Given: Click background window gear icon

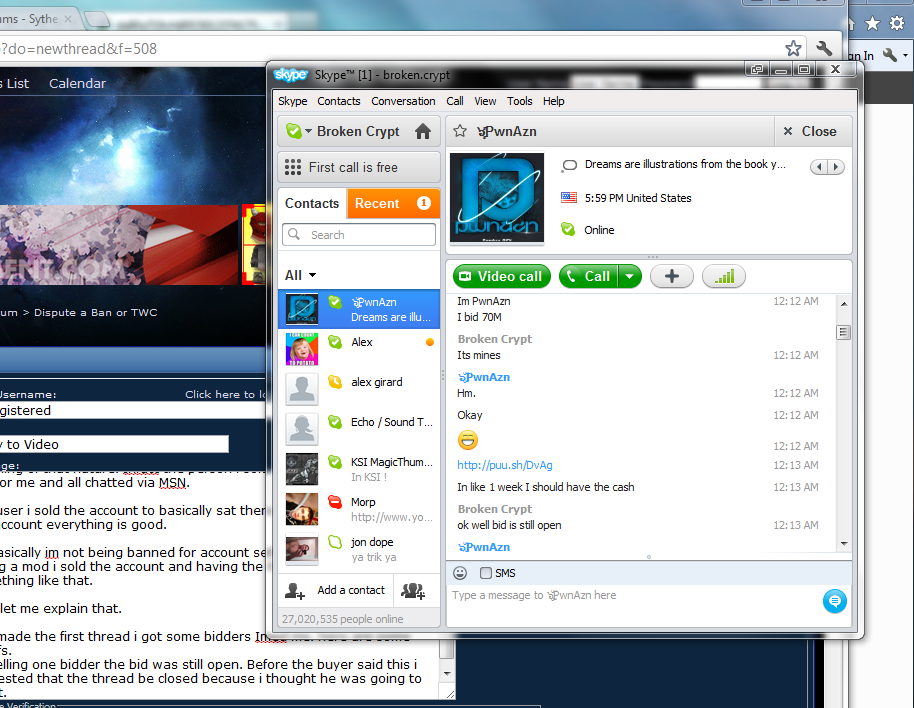Looking at the screenshot, I should point(897,23).
